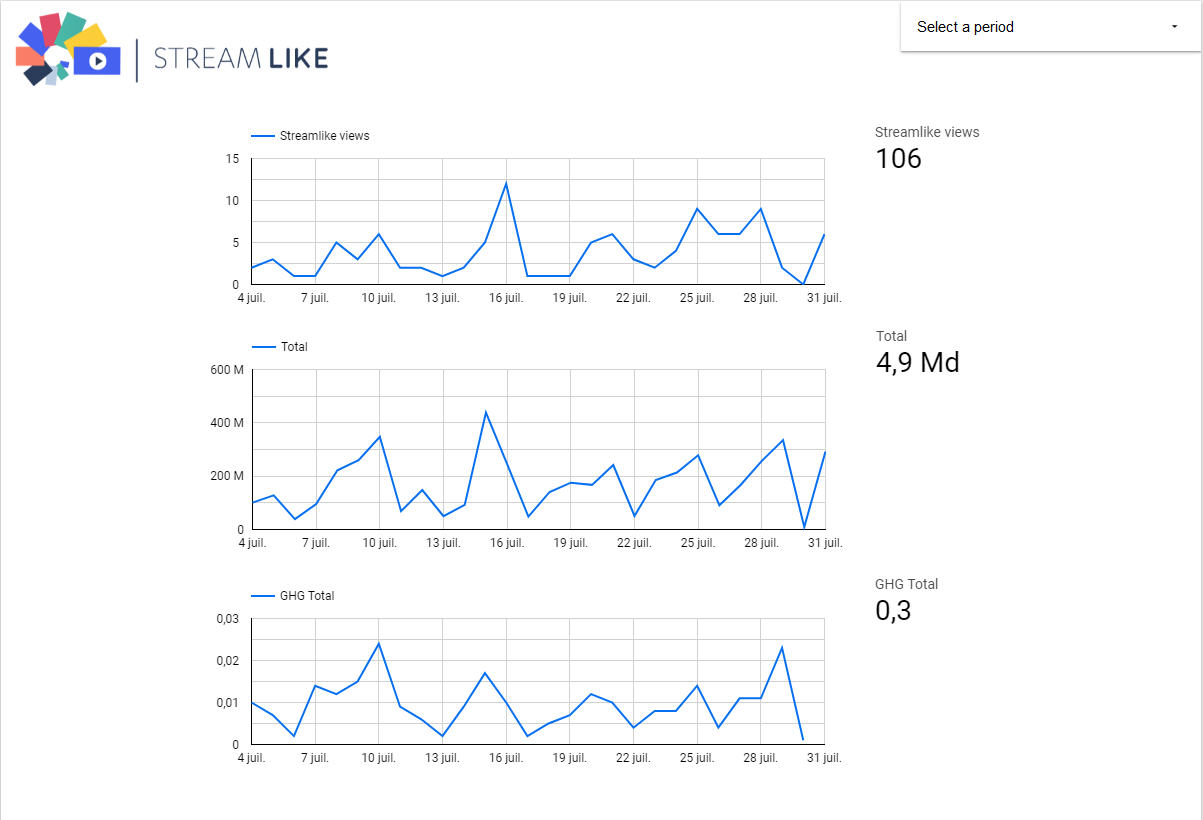Click the 15 axis label in views chart
The width and height of the screenshot is (1203, 820).
click(233, 159)
